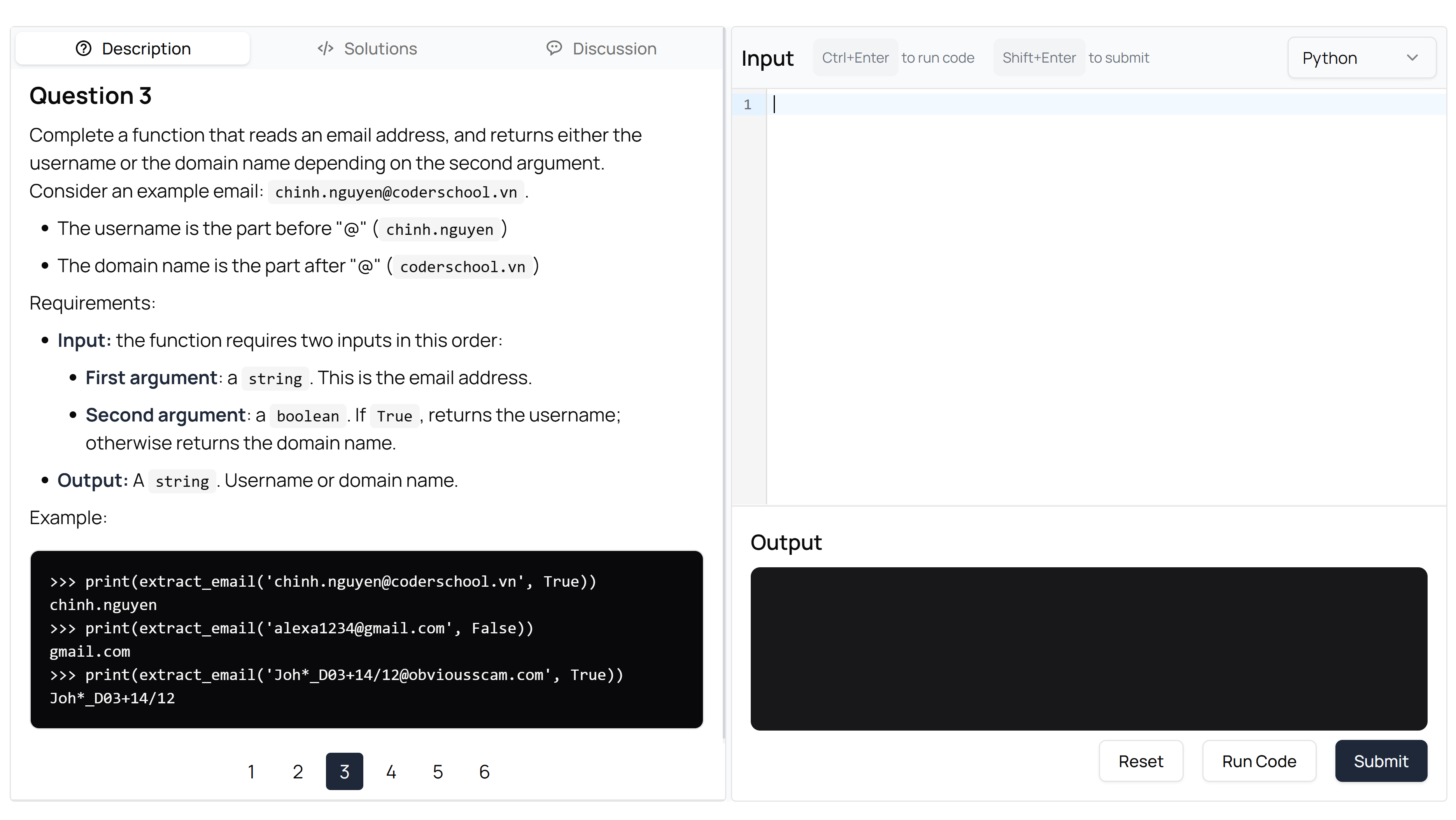The height and width of the screenshot is (820, 1456).
Task: Click the chevron arrow in language selector
Action: (1412, 58)
